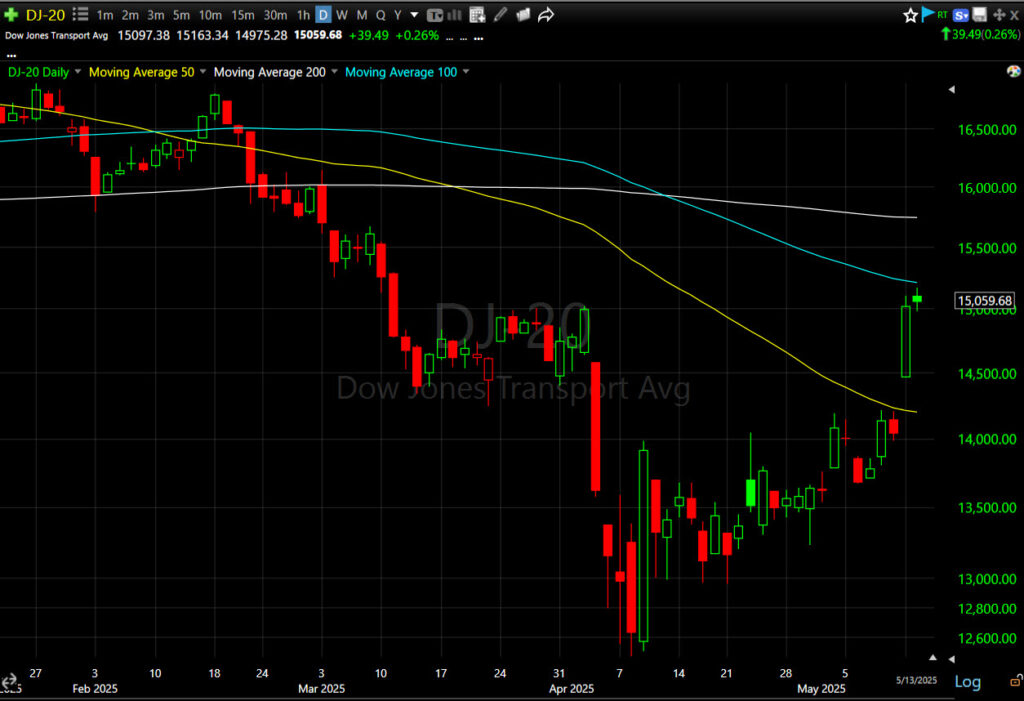Select the 10m timeframe

point(210,14)
